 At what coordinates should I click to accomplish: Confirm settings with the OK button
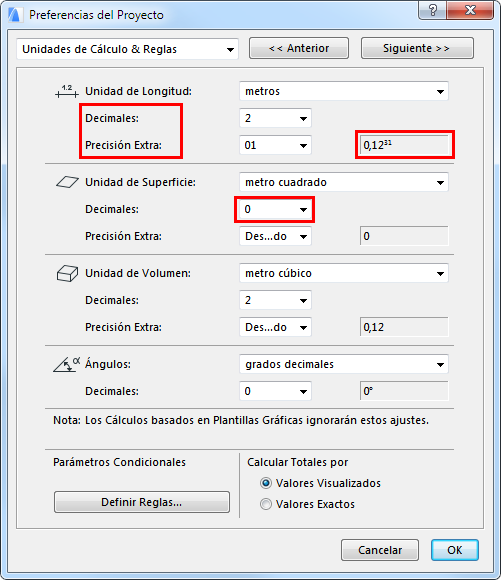455,550
